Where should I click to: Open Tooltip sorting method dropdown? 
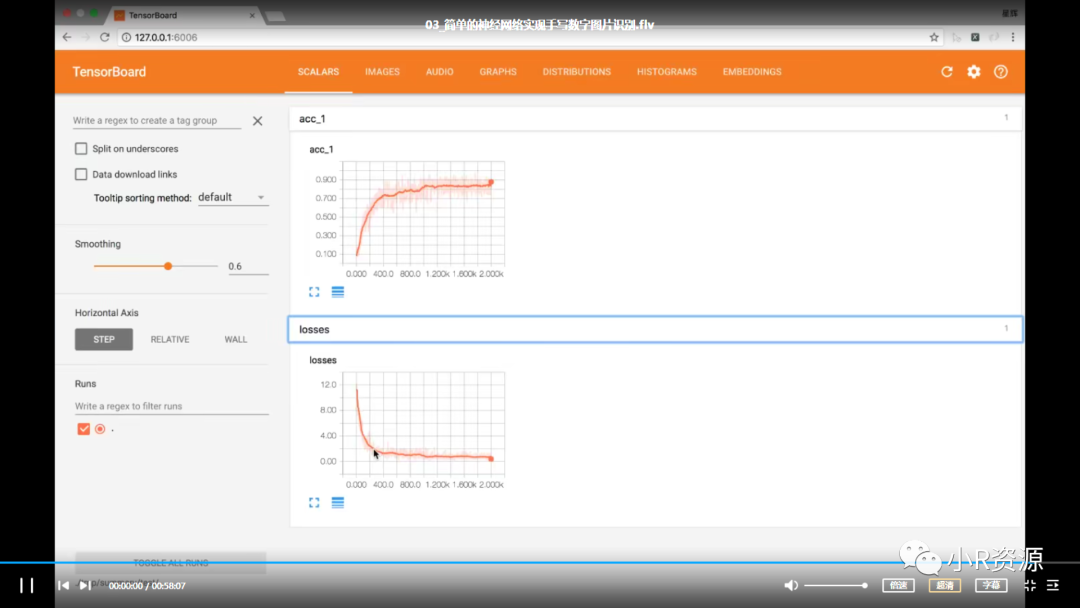(x=232, y=198)
